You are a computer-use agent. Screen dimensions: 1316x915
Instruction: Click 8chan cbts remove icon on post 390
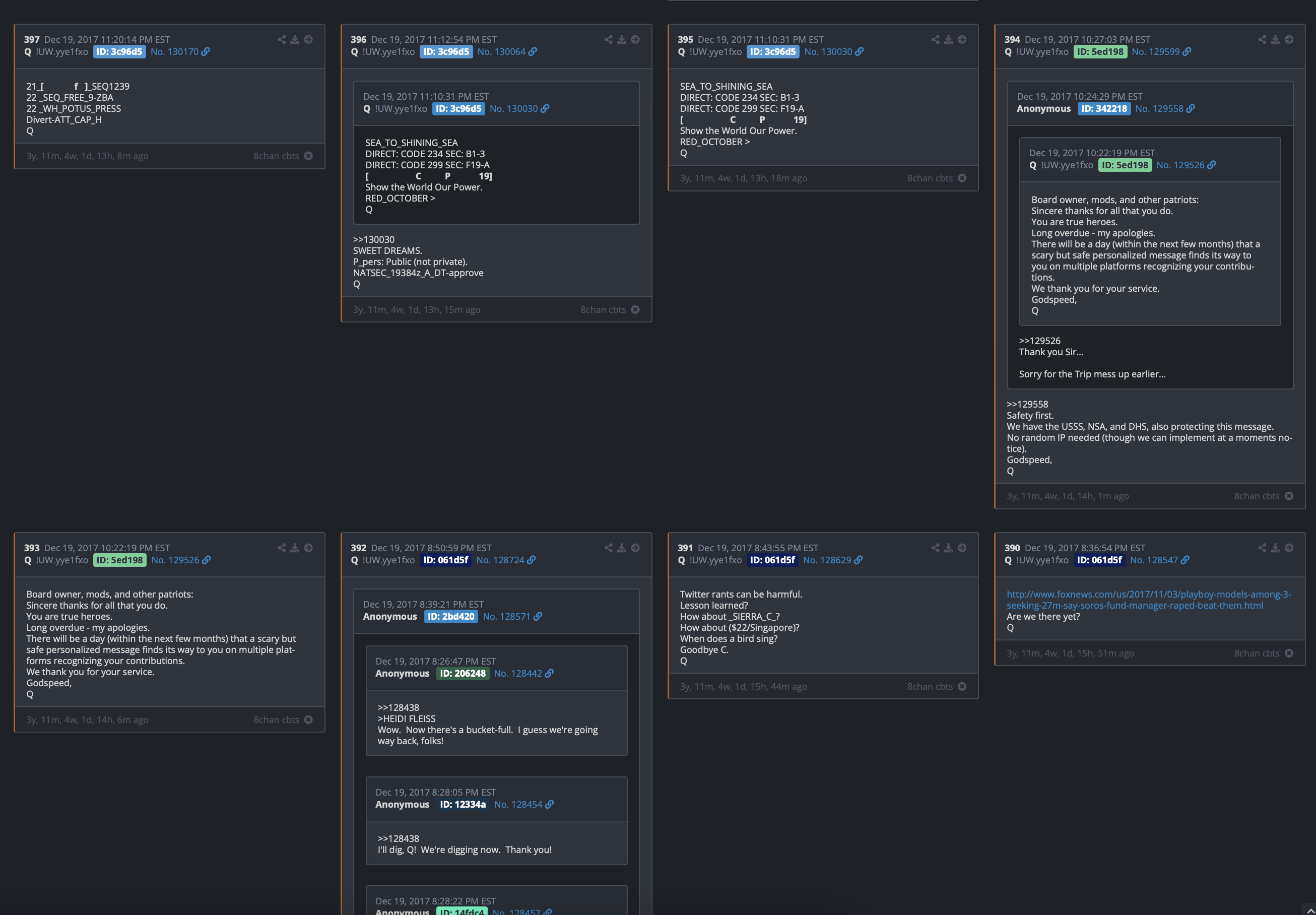tap(1289, 653)
